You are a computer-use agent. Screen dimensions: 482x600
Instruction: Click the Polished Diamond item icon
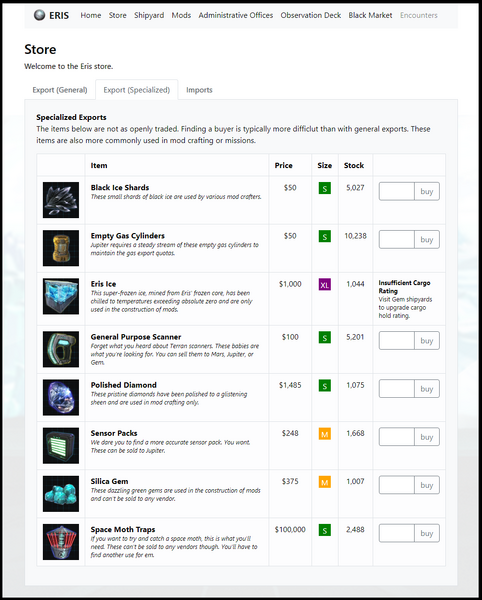point(61,397)
